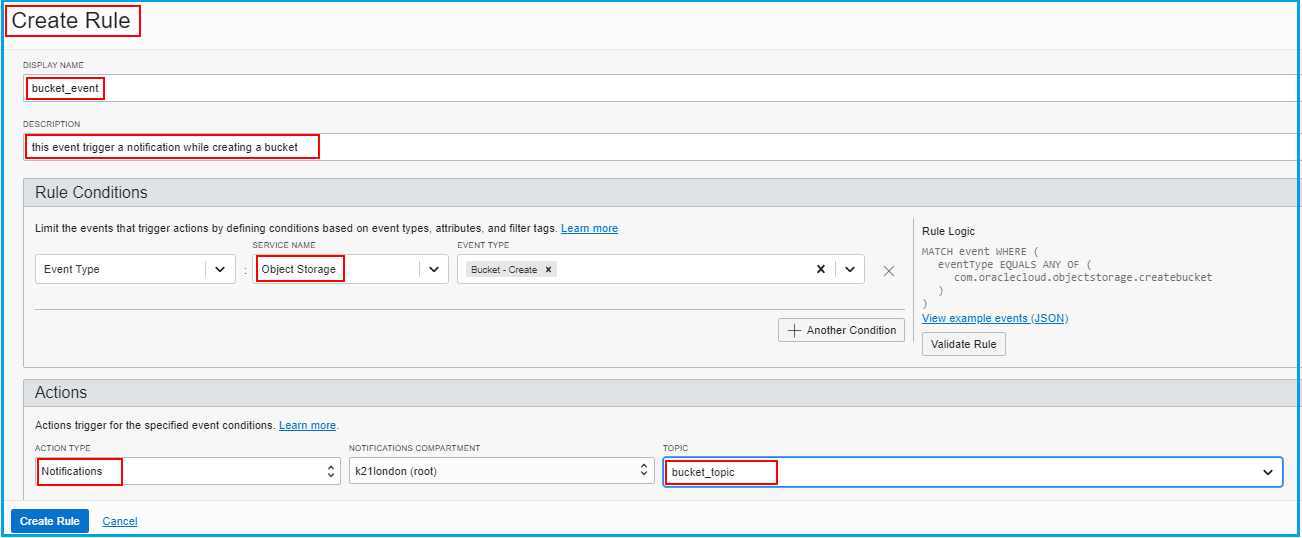Viewport: 1302px width, 538px height.
Task: Open the condition type dropdown showing Event Type
Action: (x=219, y=269)
